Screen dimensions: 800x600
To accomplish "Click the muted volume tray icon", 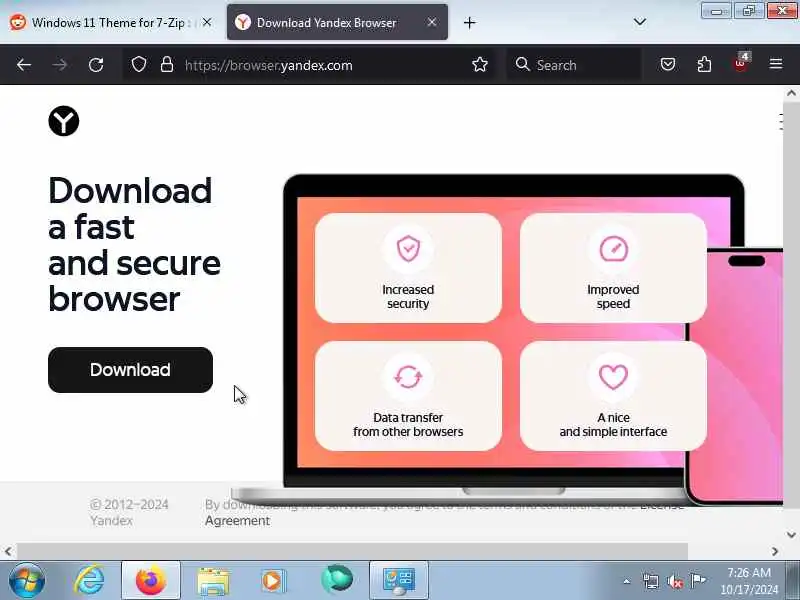I will point(675,581).
